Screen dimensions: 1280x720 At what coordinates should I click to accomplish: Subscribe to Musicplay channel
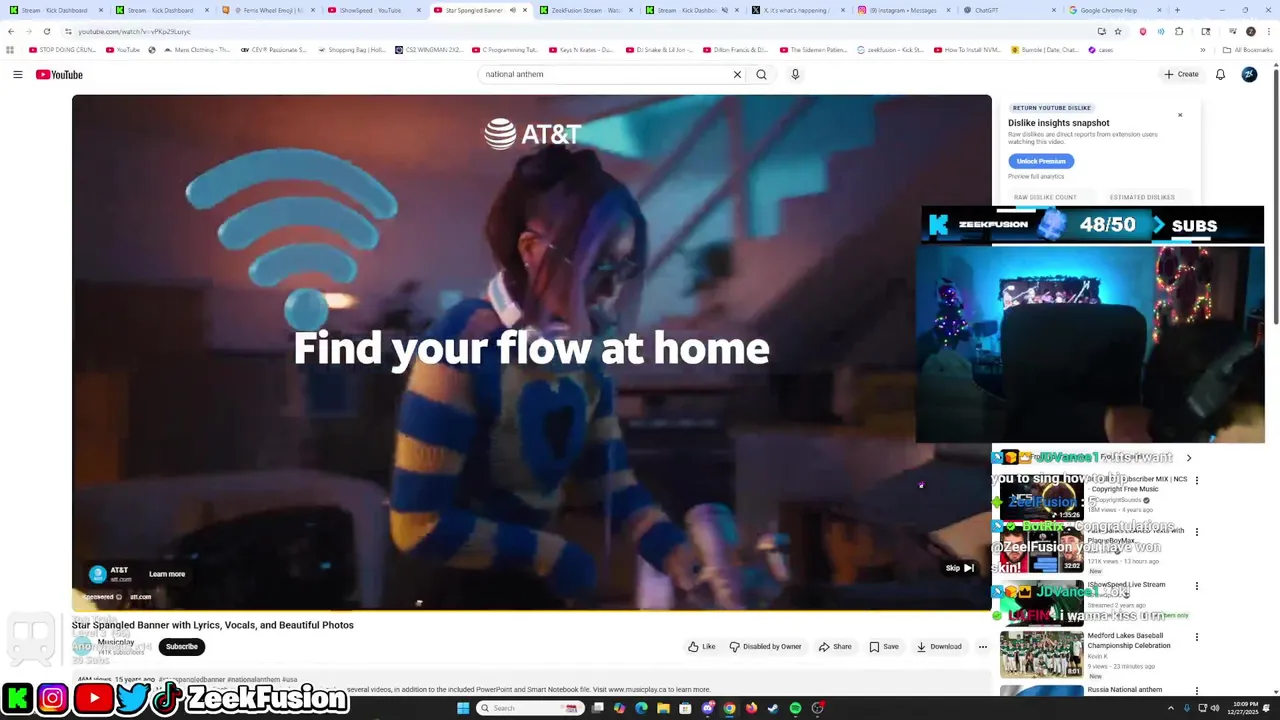coord(182,647)
